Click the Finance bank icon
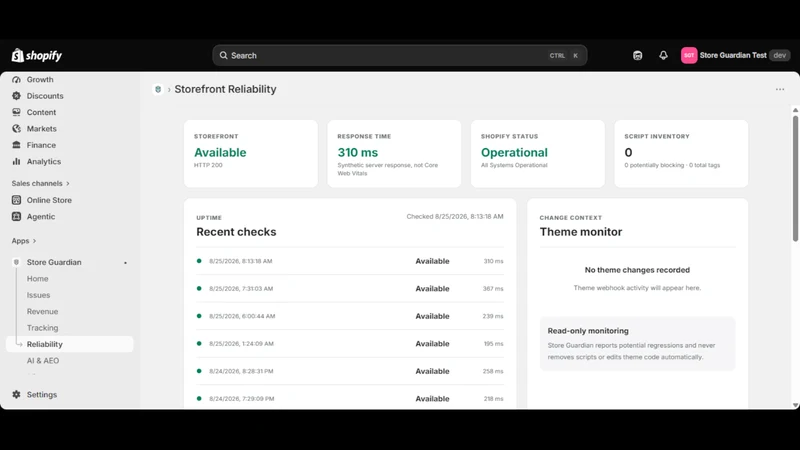 pos(16,145)
